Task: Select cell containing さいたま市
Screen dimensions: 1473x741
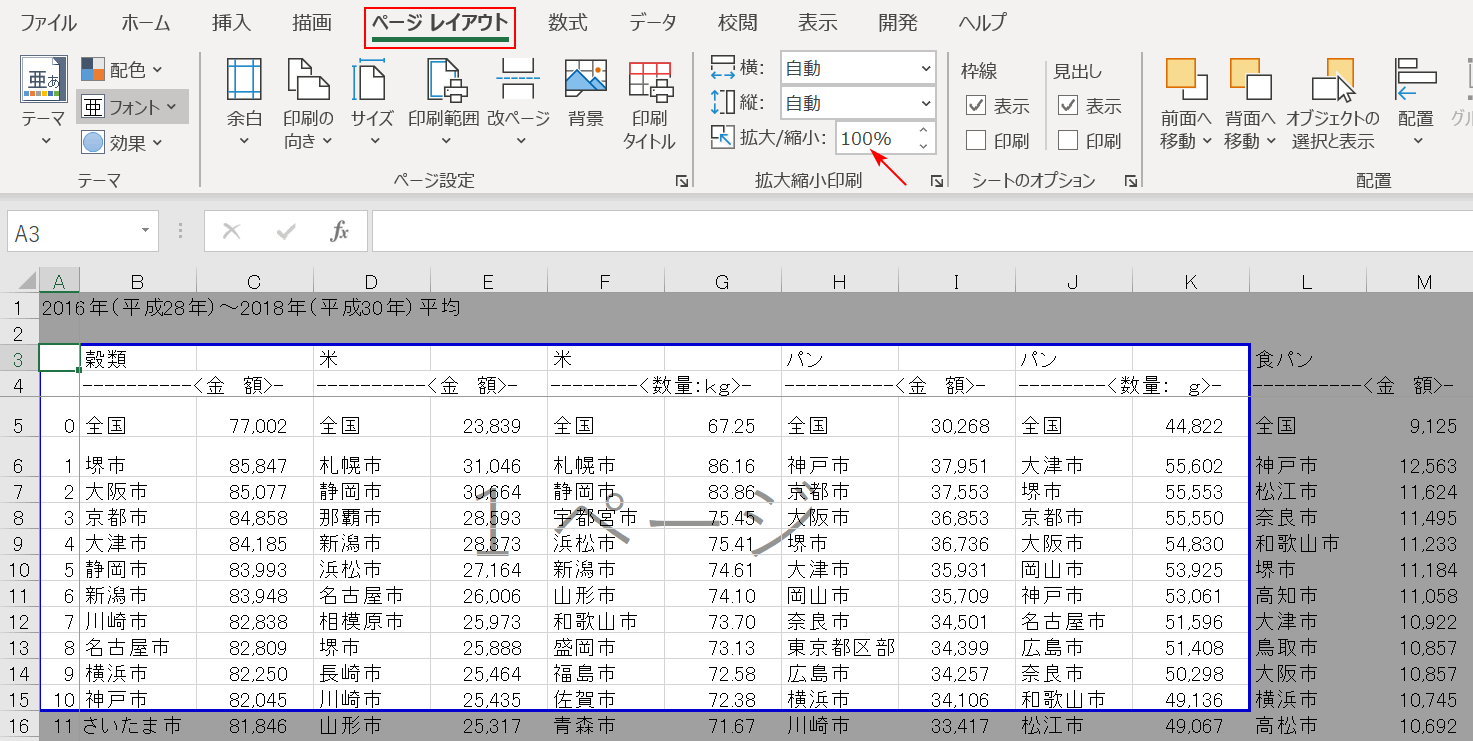Action: [138, 726]
